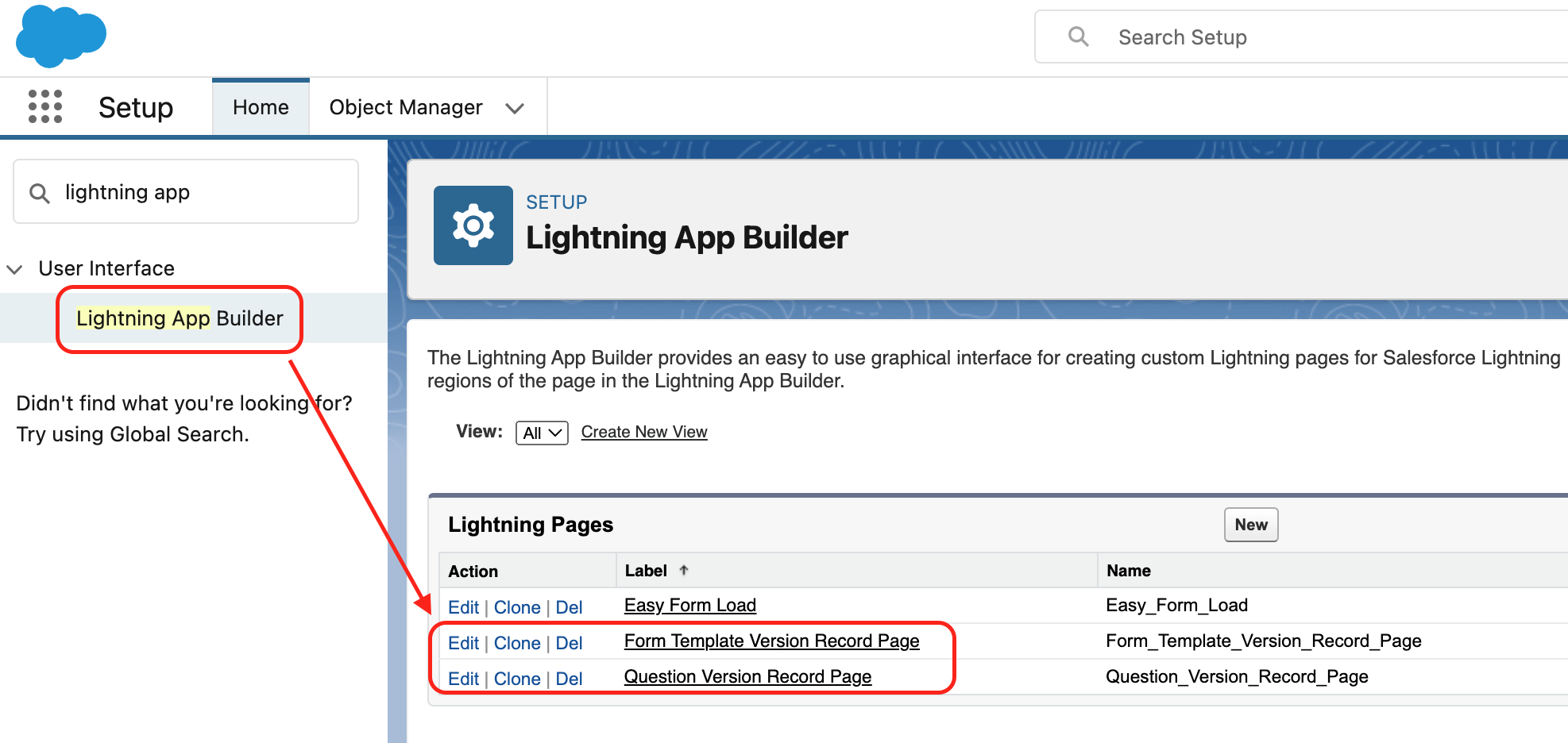Edit the Question Version Record Page
1568x743 pixels.
(x=463, y=679)
